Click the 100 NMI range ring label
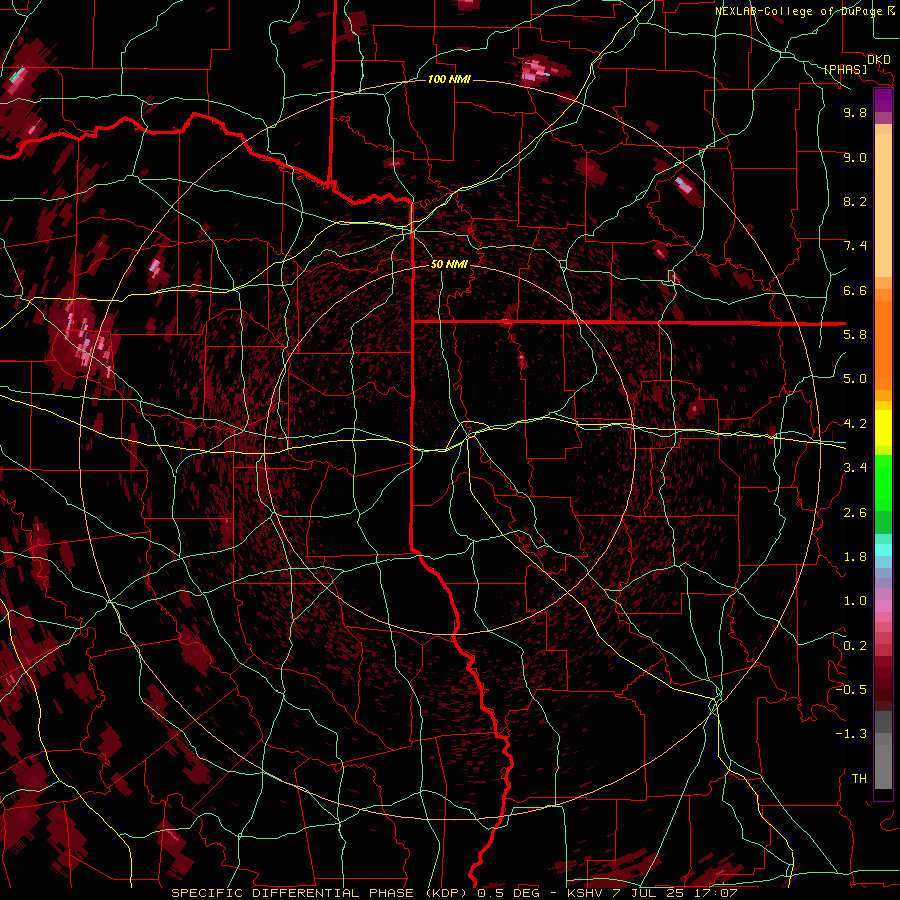The image size is (900, 900). coord(449,79)
